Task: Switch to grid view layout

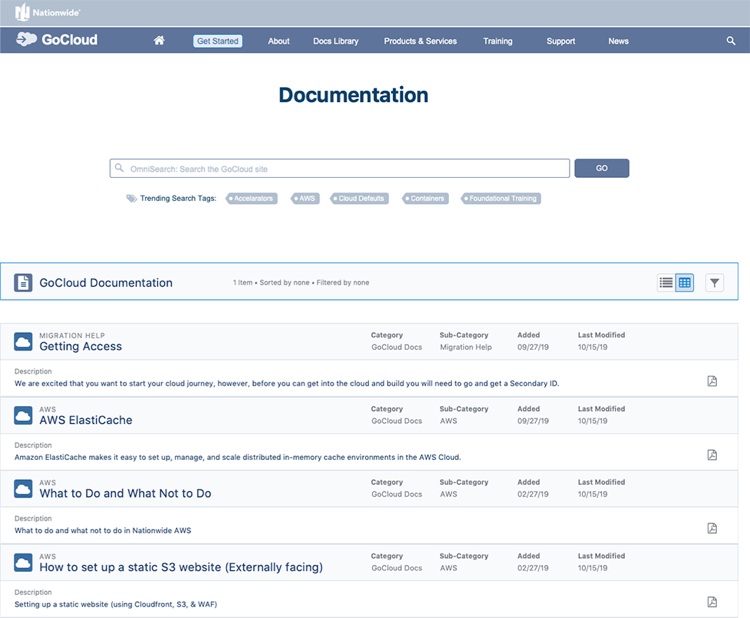Action: 684,282
